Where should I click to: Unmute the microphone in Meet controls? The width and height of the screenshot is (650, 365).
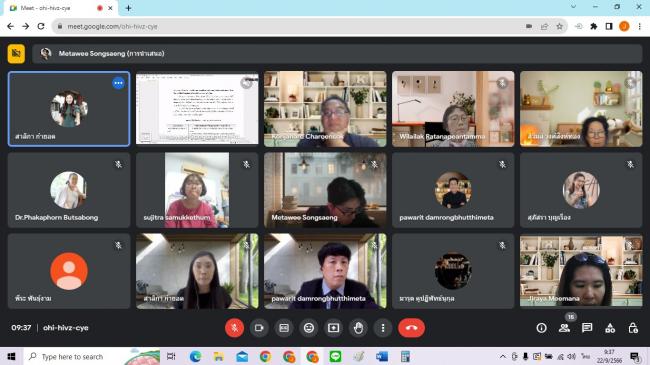tap(234, 328)
